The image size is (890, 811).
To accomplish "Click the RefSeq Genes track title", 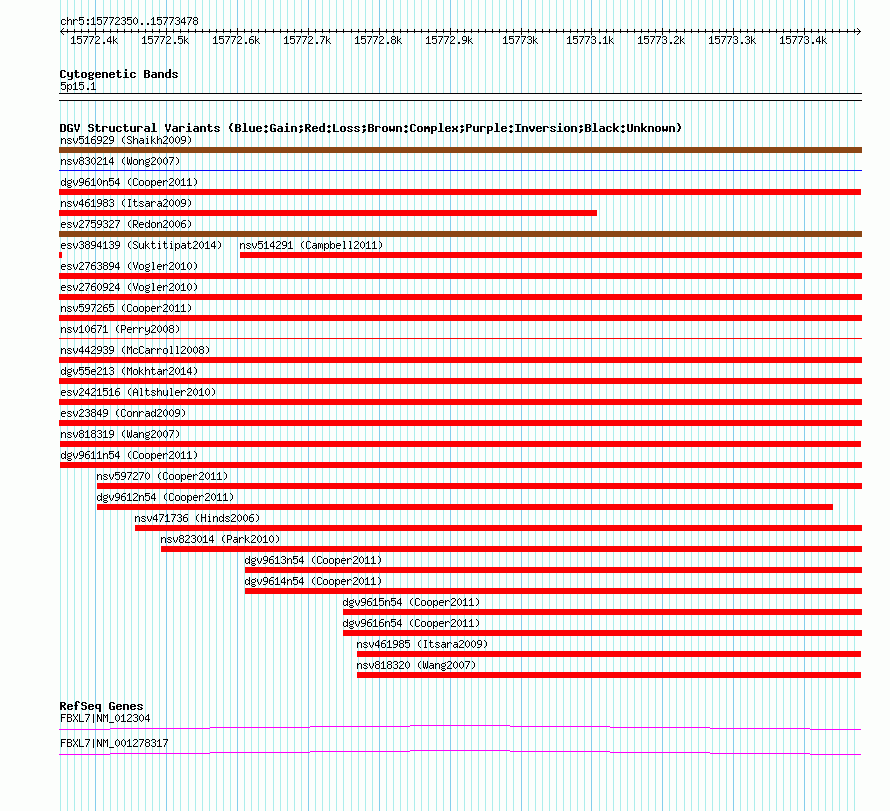I will click(101, 706).
